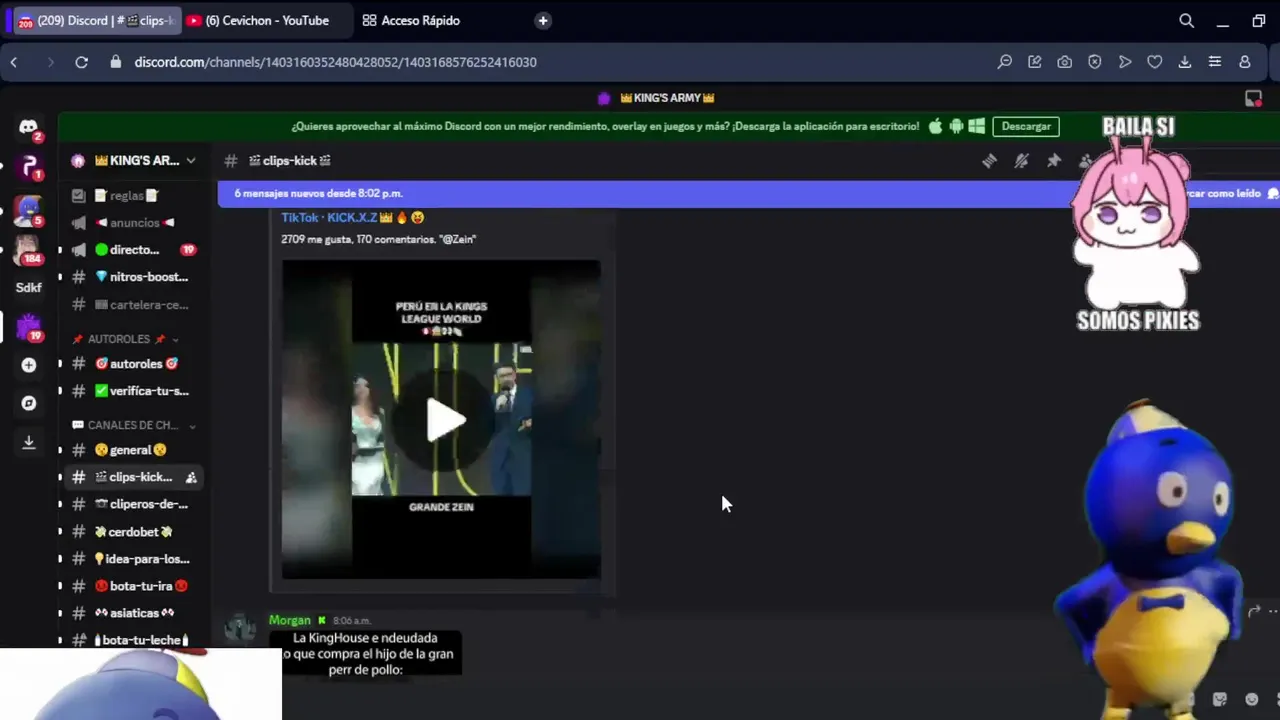Click the Descargar button in banner
This screenshot has height=720, width=1280.
(x=1026, y=126)
